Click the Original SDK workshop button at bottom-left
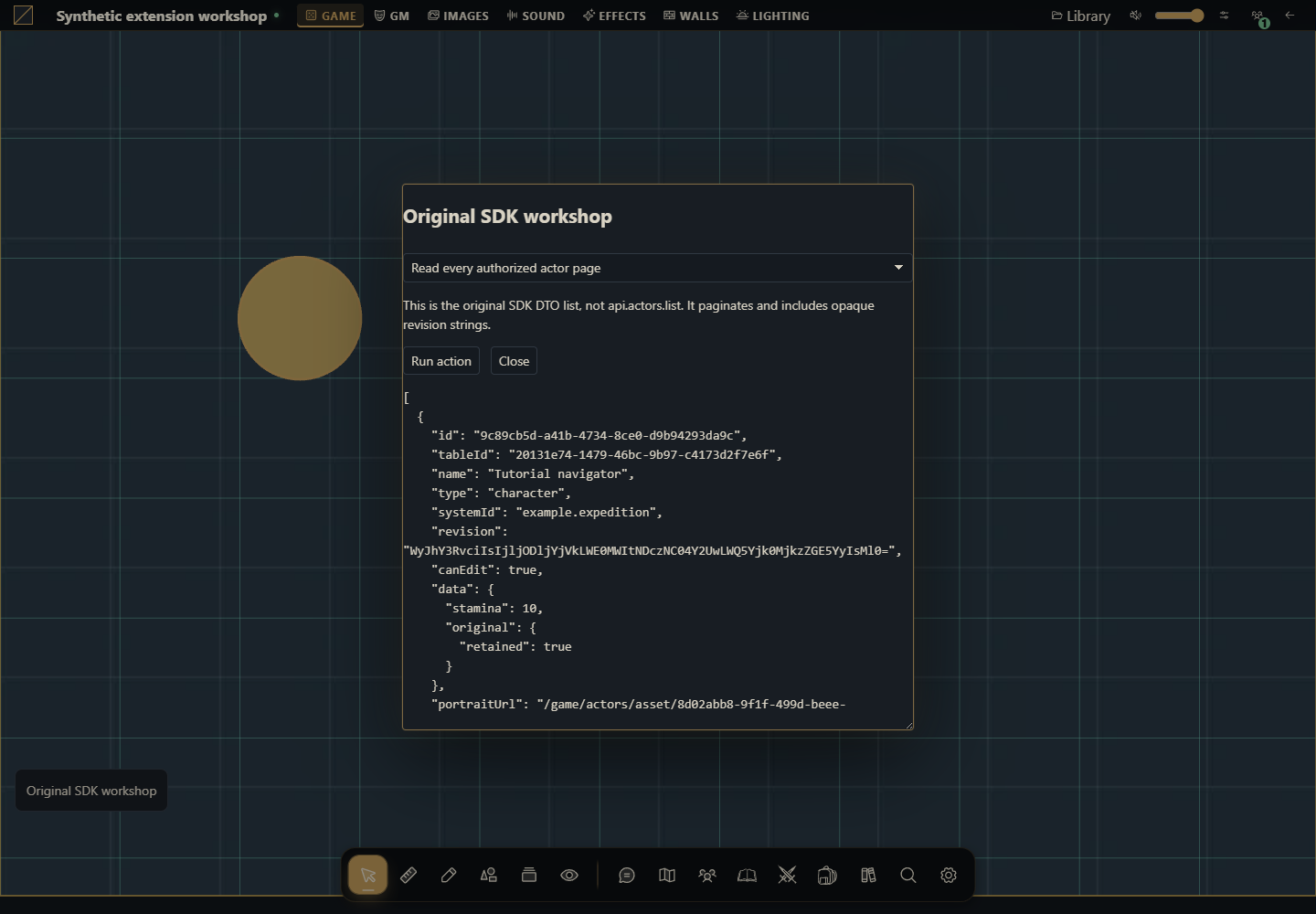Image resolution: width=1316 pixels, height=914 pixels. (x=91, y=791)
